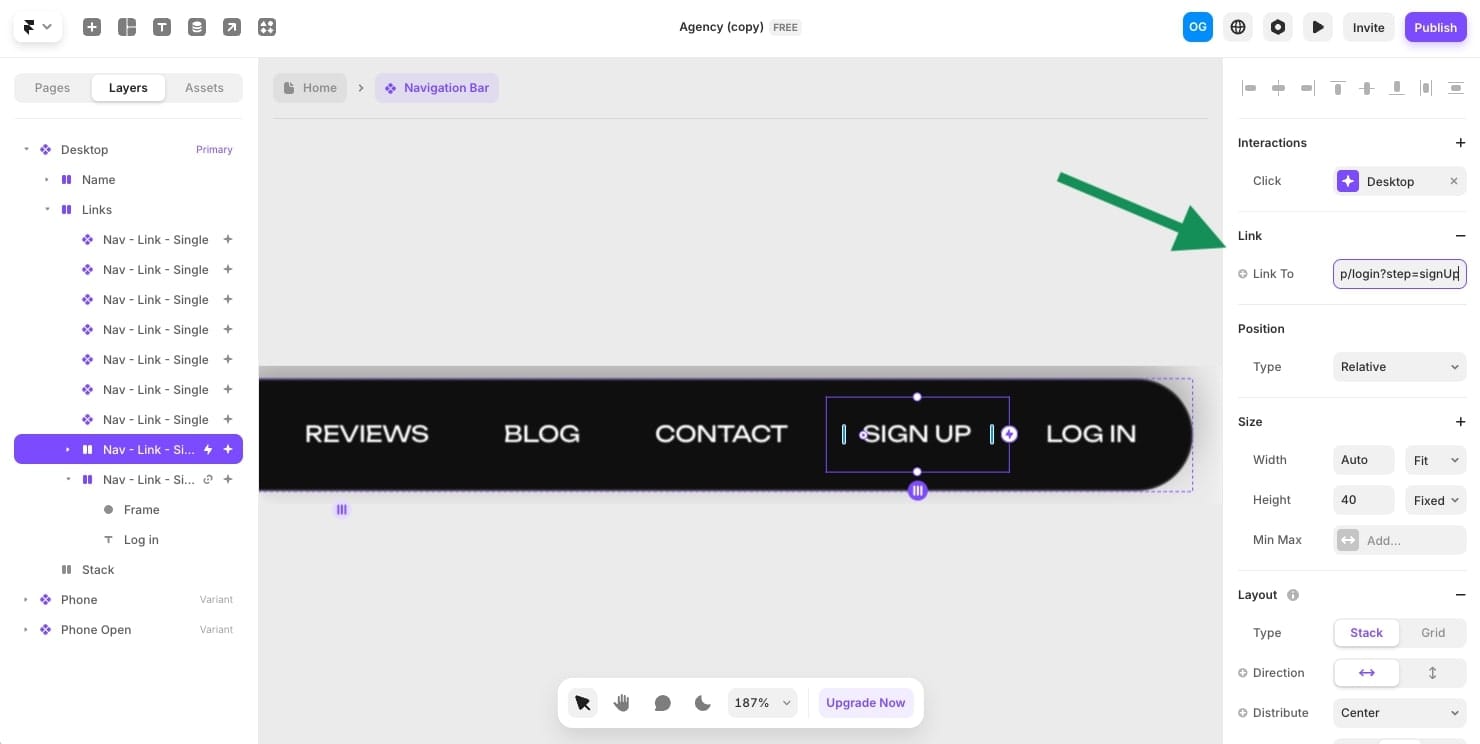
Task: Select the cursor tool in bottom toolbar
Action: [x=583, y=703]
